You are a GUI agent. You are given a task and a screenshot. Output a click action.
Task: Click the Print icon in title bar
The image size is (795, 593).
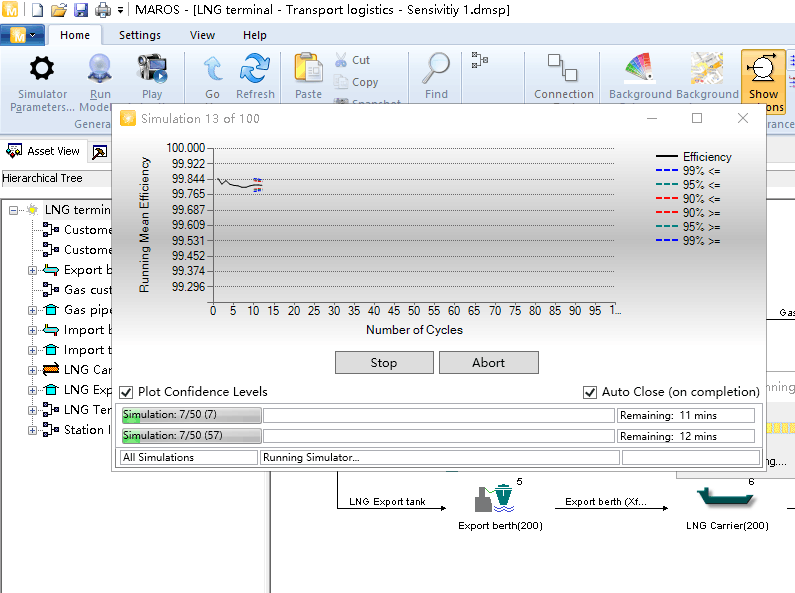coord(103,10)
